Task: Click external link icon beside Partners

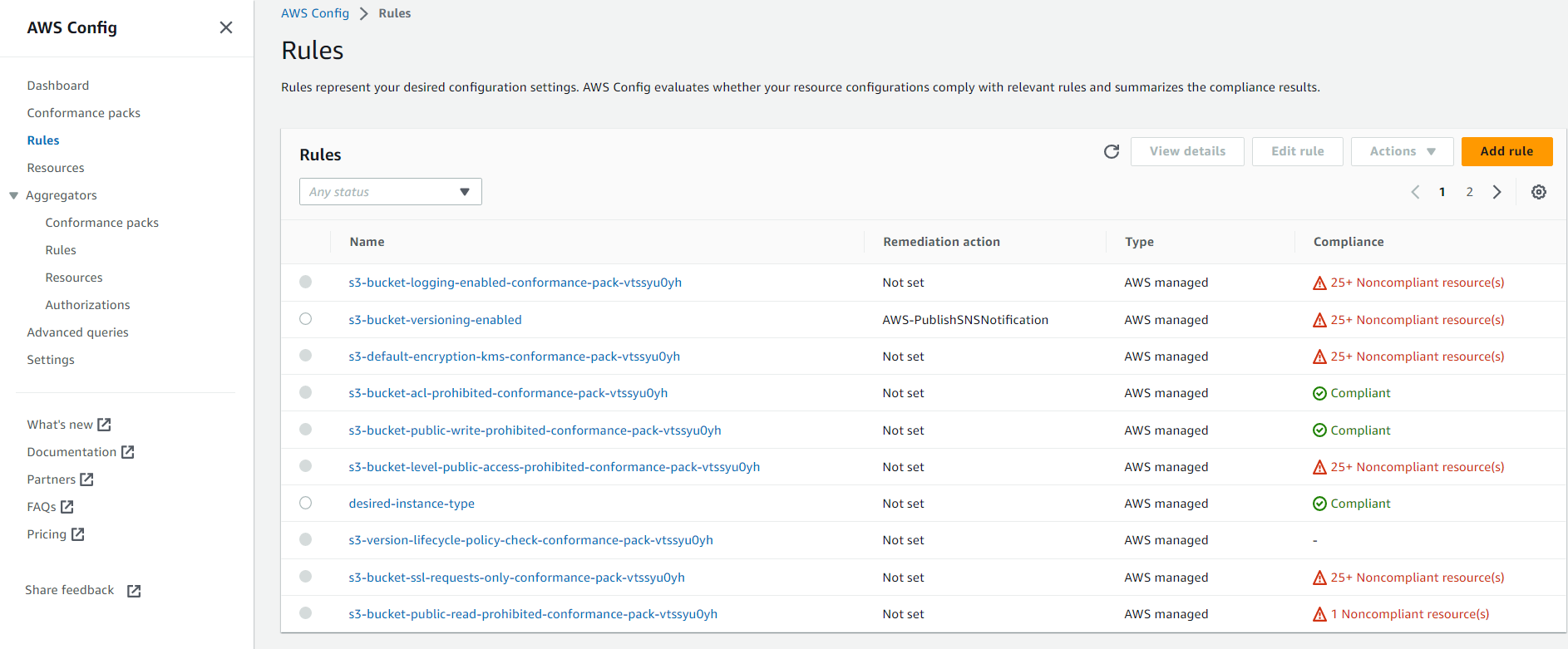Action: click(86, 479)
